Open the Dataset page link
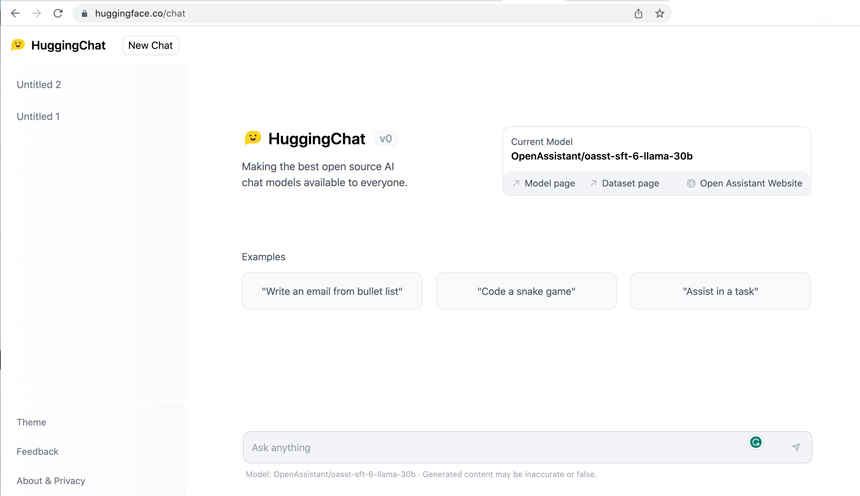This screenshot has height=496, width=860. point(624,183)
